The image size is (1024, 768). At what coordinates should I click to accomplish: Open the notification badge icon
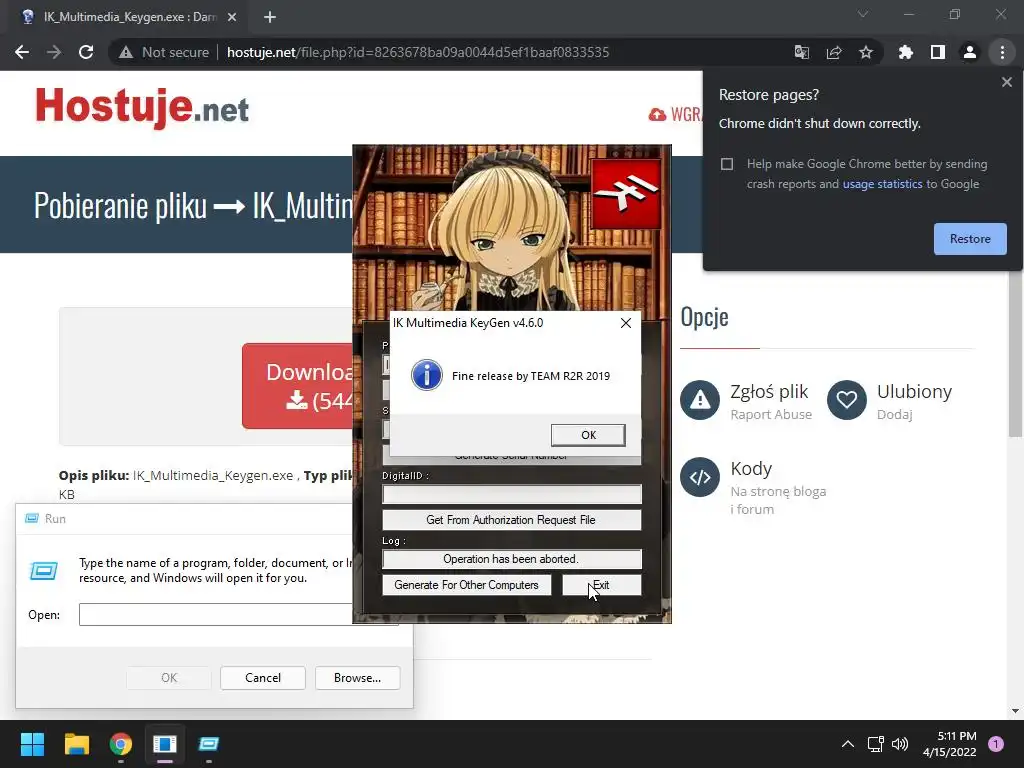click(x=996, y=744)
